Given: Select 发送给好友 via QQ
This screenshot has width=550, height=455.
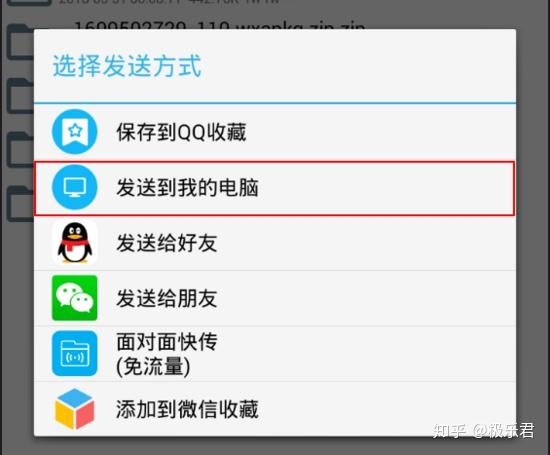Looking at the screenshot, I should [275, 243].
